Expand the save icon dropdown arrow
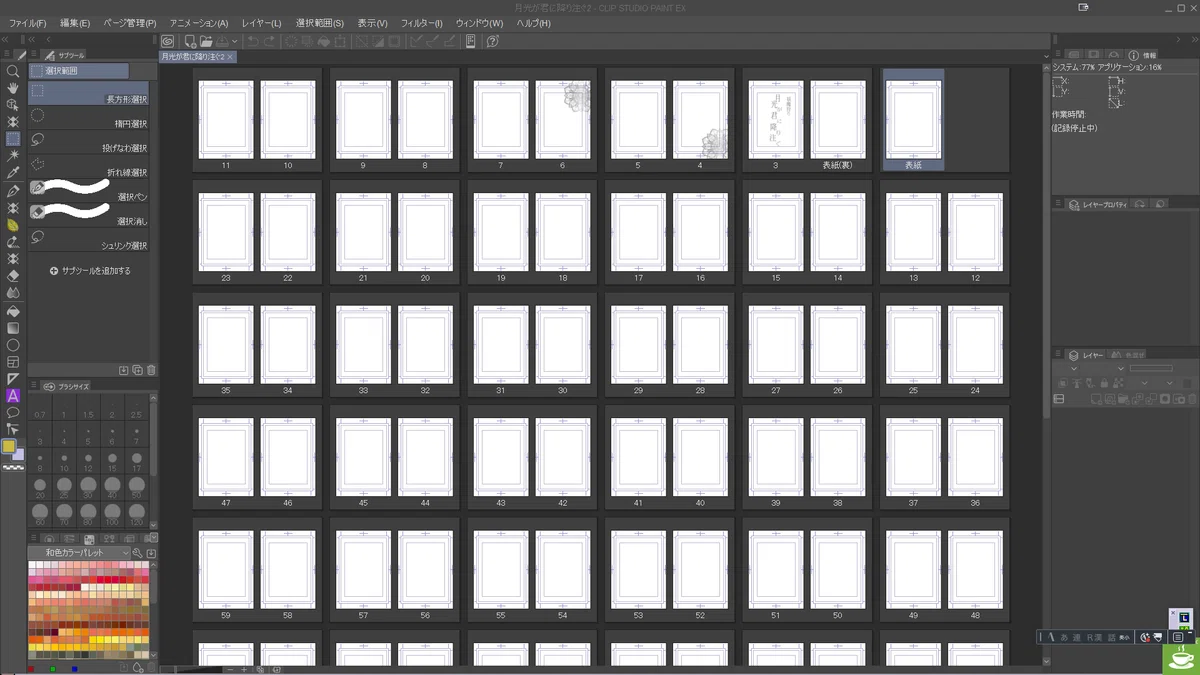The image size is (1200, 675). (234, 41)
